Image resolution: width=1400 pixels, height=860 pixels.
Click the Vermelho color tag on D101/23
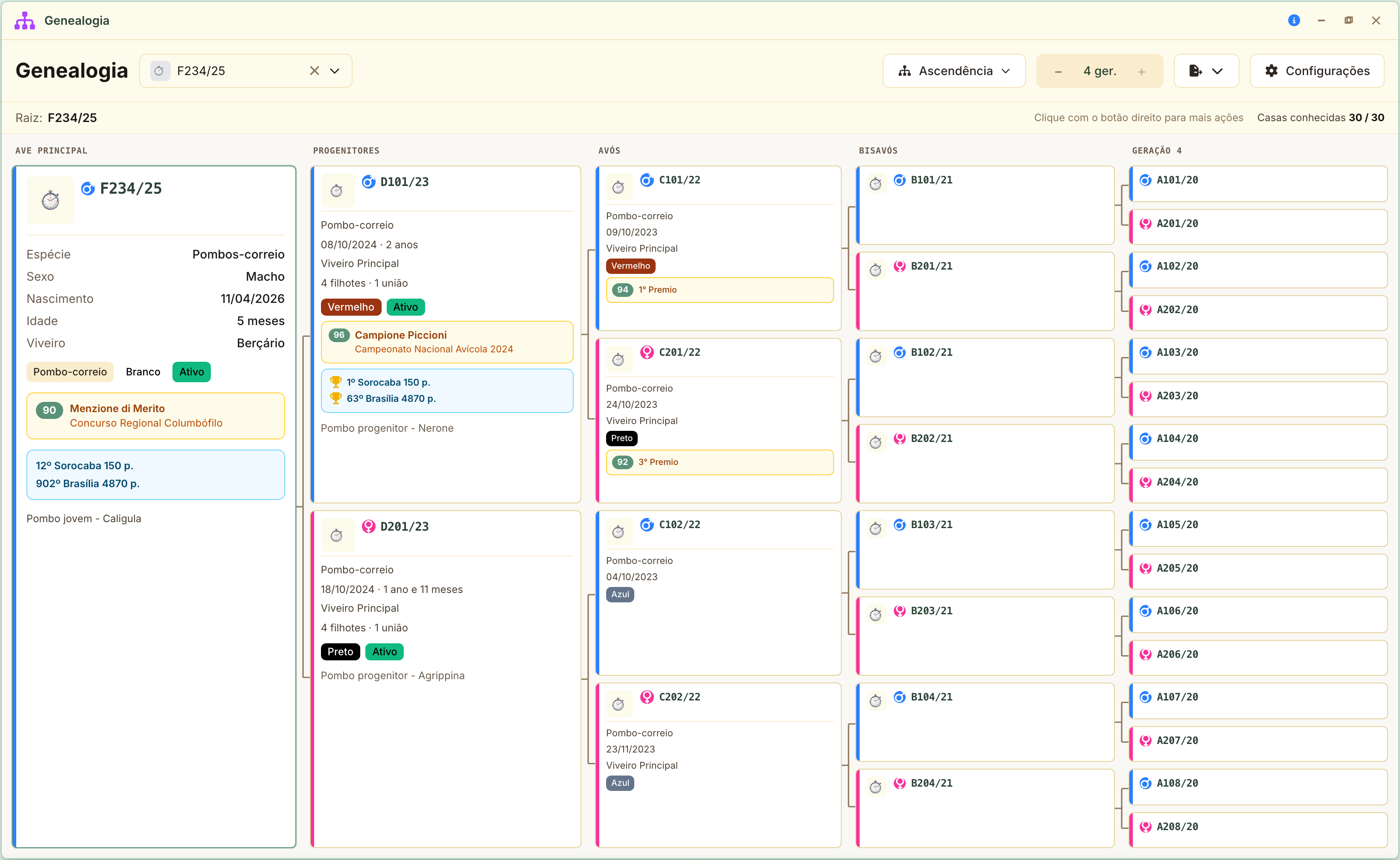click(351, 307)
